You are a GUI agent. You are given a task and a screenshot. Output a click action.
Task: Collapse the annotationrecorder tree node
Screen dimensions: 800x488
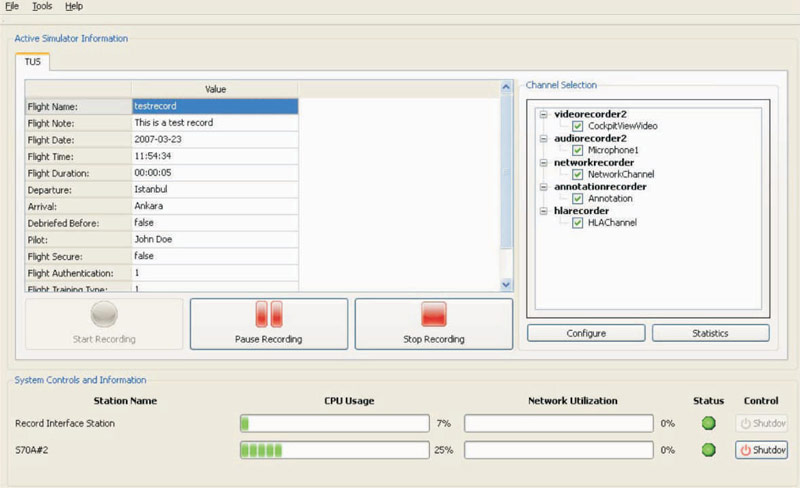click(543, 186)
